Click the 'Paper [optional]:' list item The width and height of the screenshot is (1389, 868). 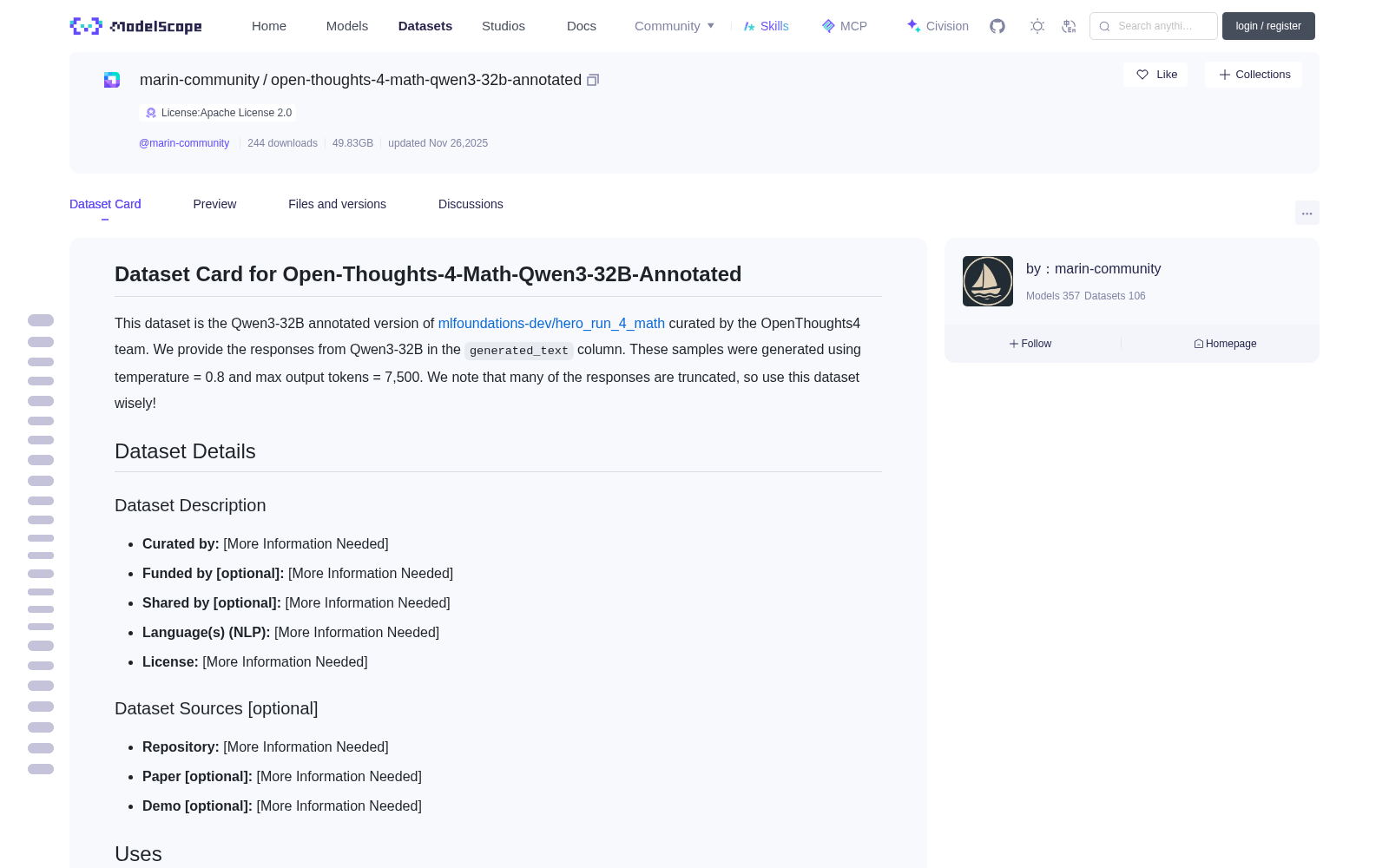pyautogui.click(x=282, y=776)
